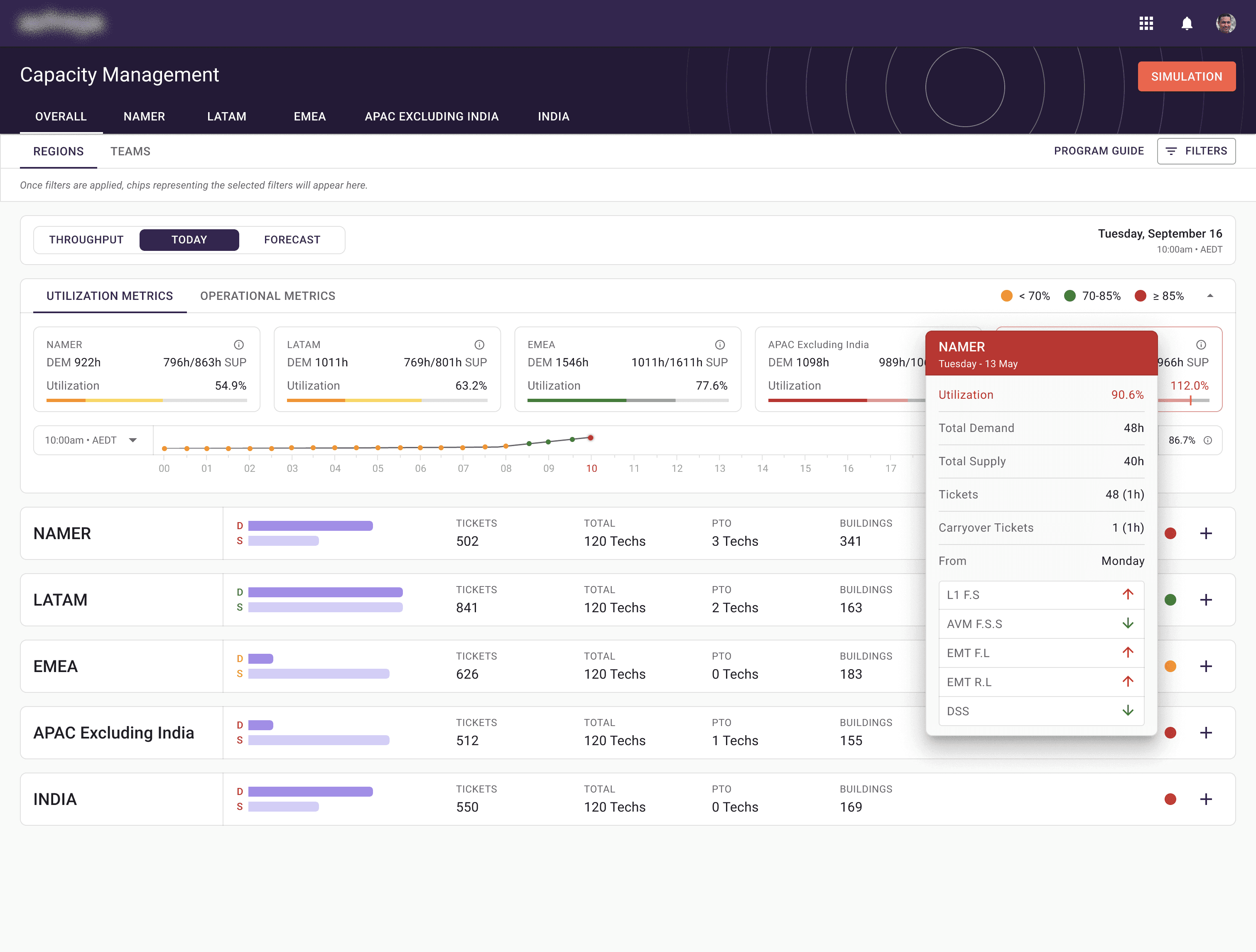Open the 10:00am AEDT time dropdown
1256x952 pixels.
pos(92,441)
